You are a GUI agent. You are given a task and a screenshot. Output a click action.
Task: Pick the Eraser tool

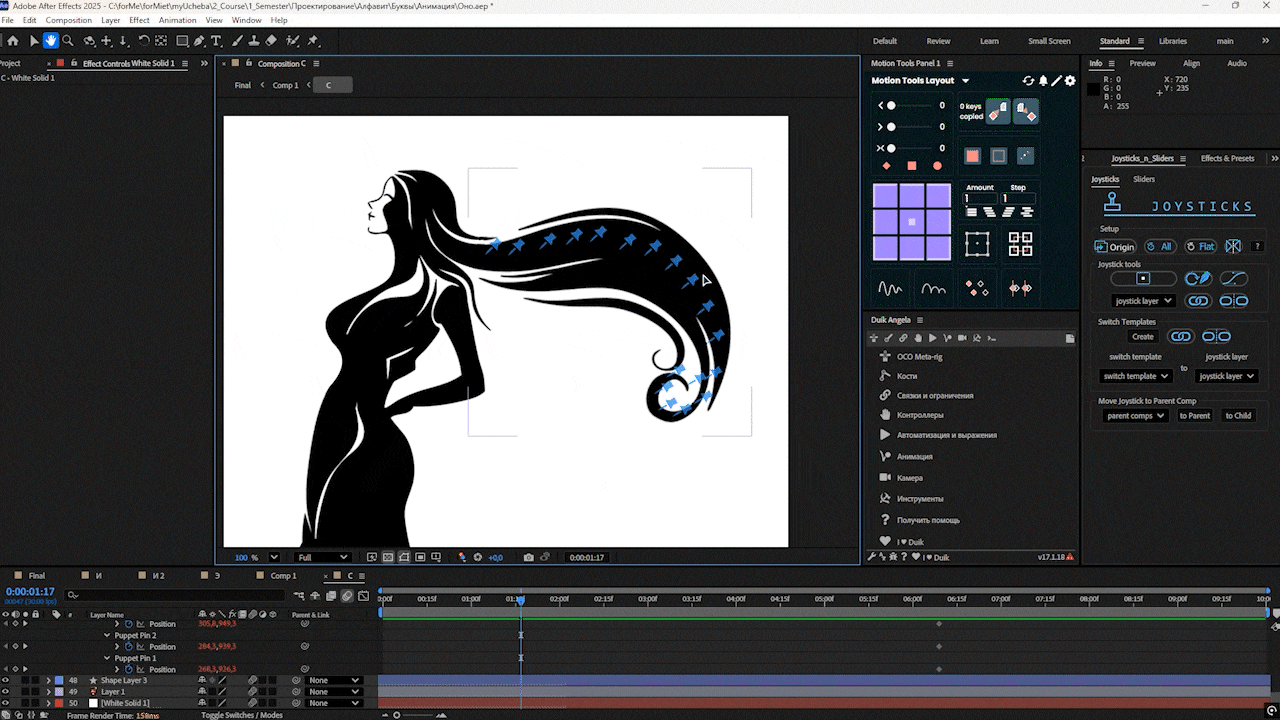tap(271, 41)
